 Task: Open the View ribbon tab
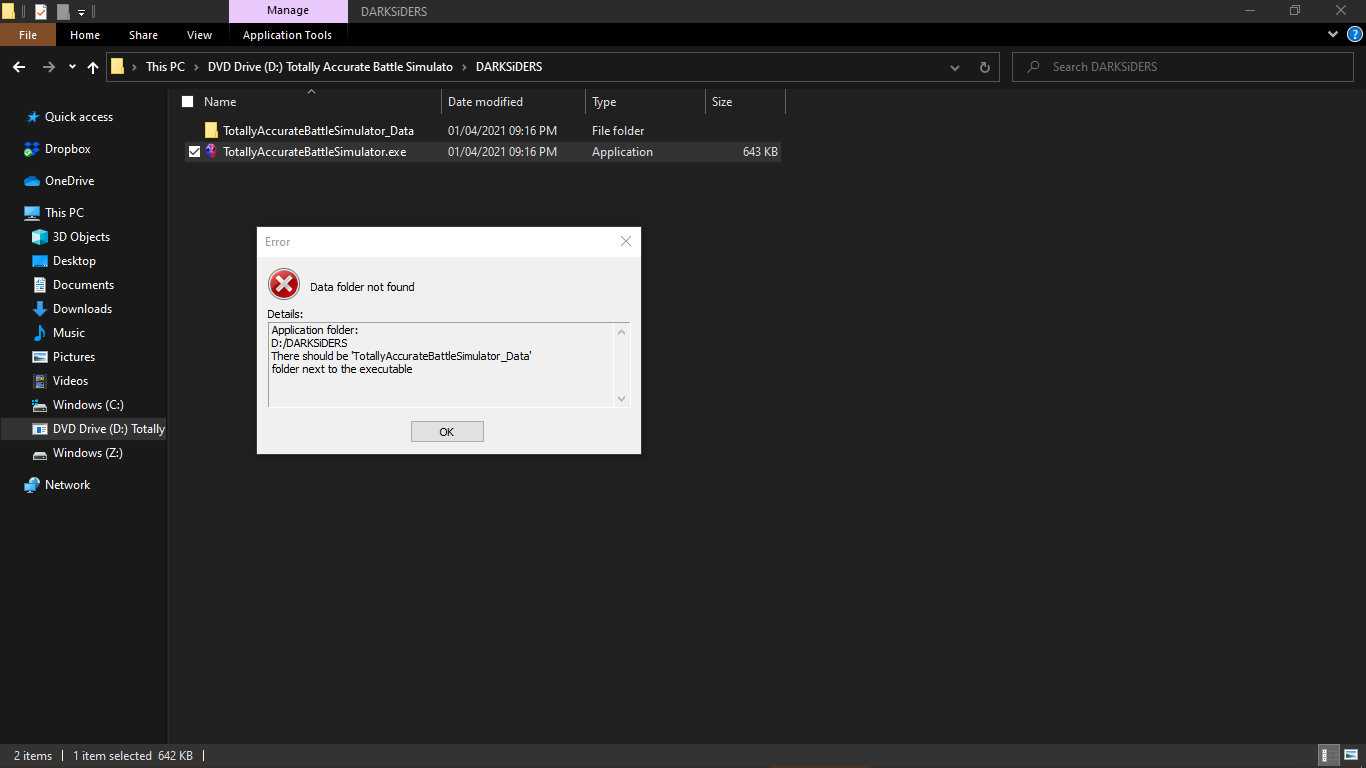click(200, 35)
